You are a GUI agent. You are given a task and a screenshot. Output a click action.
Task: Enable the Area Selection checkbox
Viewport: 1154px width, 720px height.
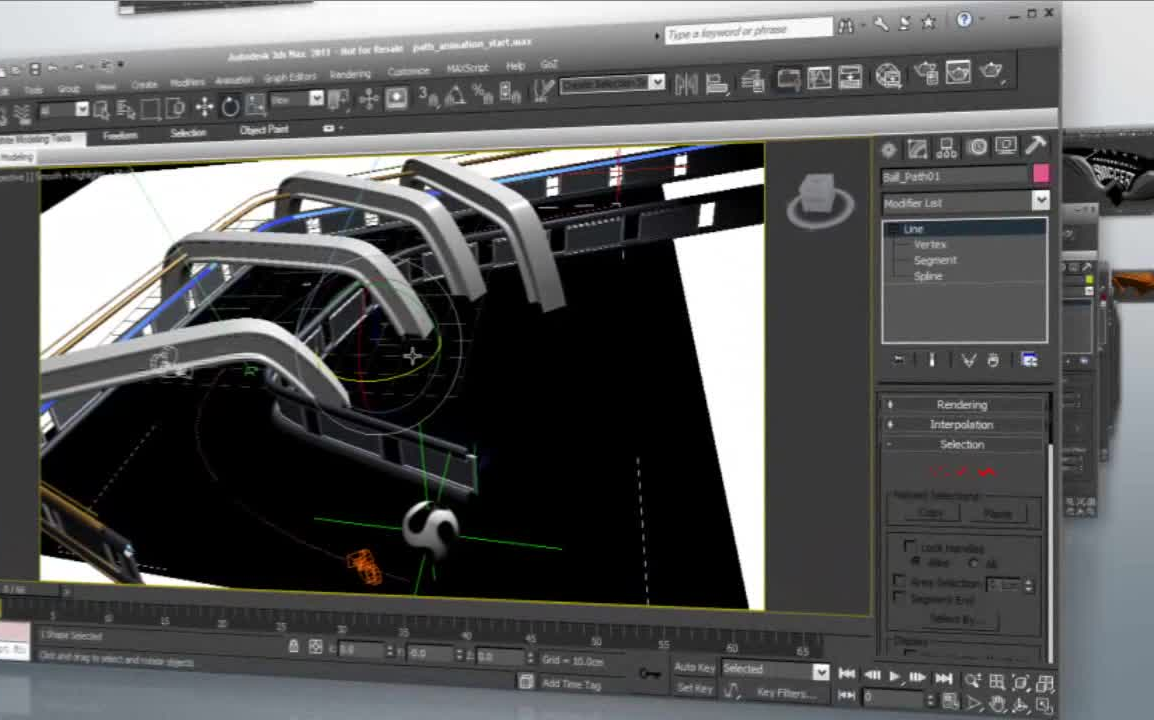900,580
